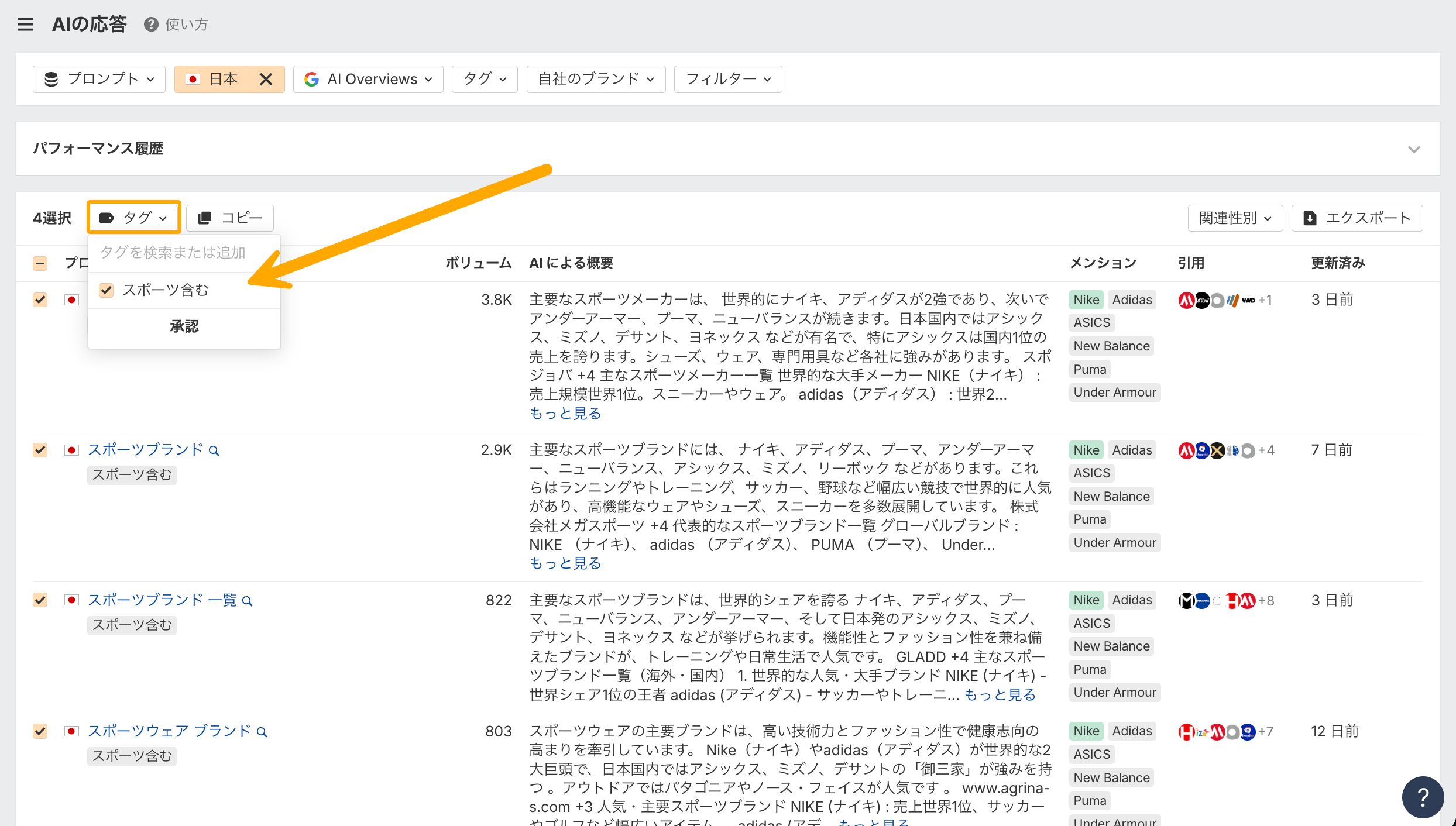Screen dimensions: 1456x826
Task: Click the コピー copy button
Action: coord(230,218)
